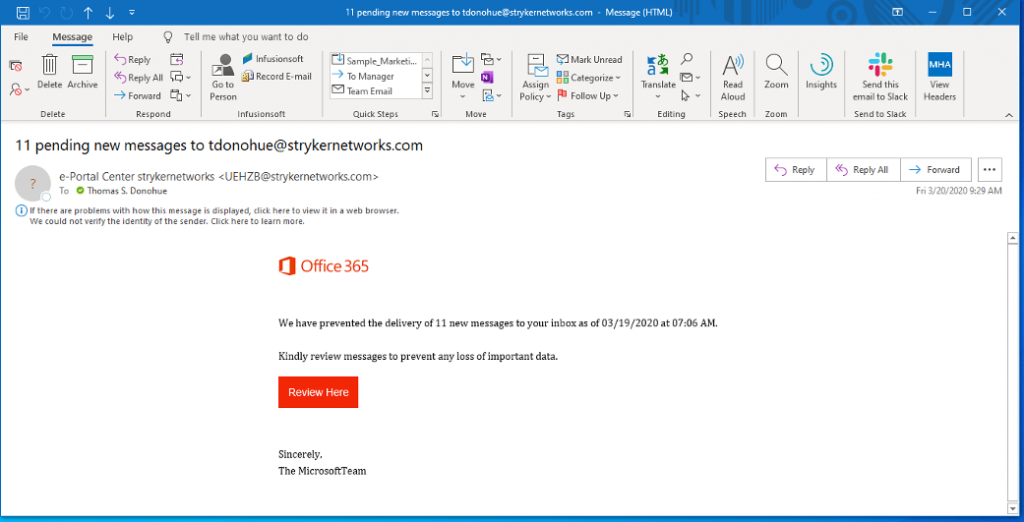Click Forward in the Respond ribbon group
This screenshot has height=522, width=1024.
pyautogui.click(x=137, y=95)
